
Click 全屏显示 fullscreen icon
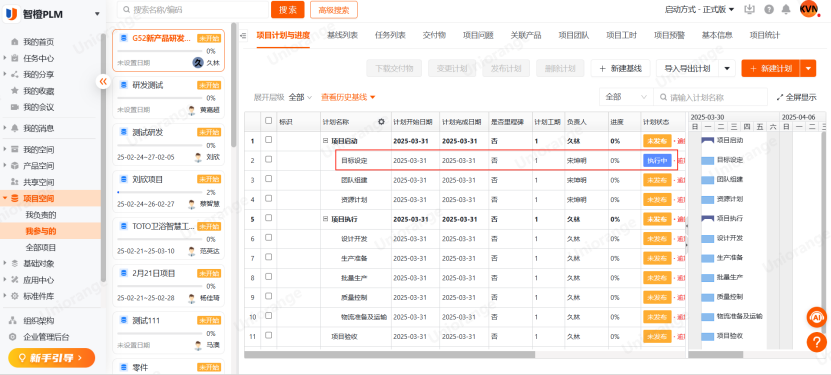tap(780, 97)
